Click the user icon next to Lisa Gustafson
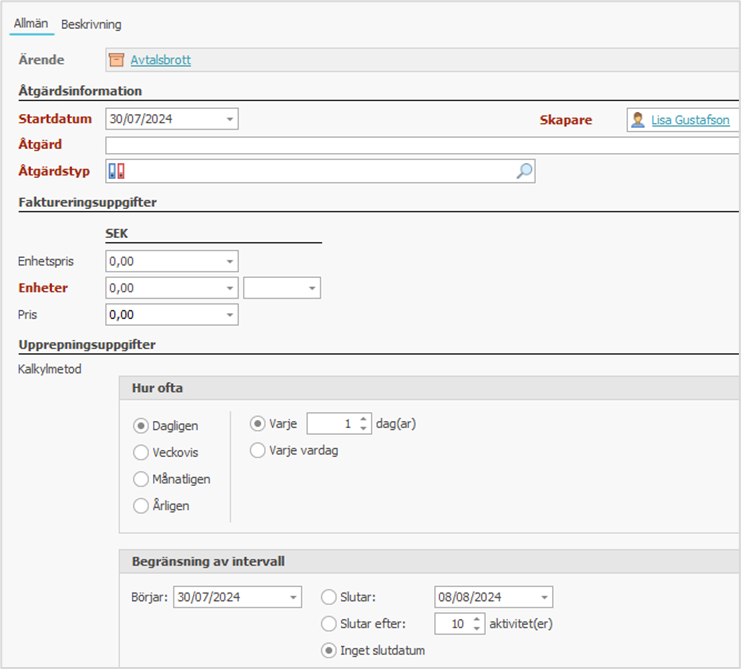This screenshot has width=741, height=669. [x=637, y=120]
